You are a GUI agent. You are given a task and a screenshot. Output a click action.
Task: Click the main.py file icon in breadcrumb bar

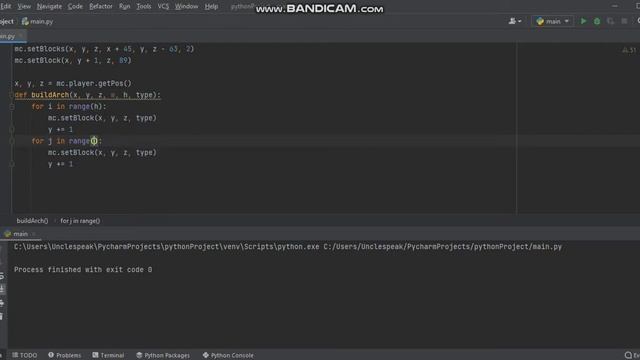pos(25,21)
